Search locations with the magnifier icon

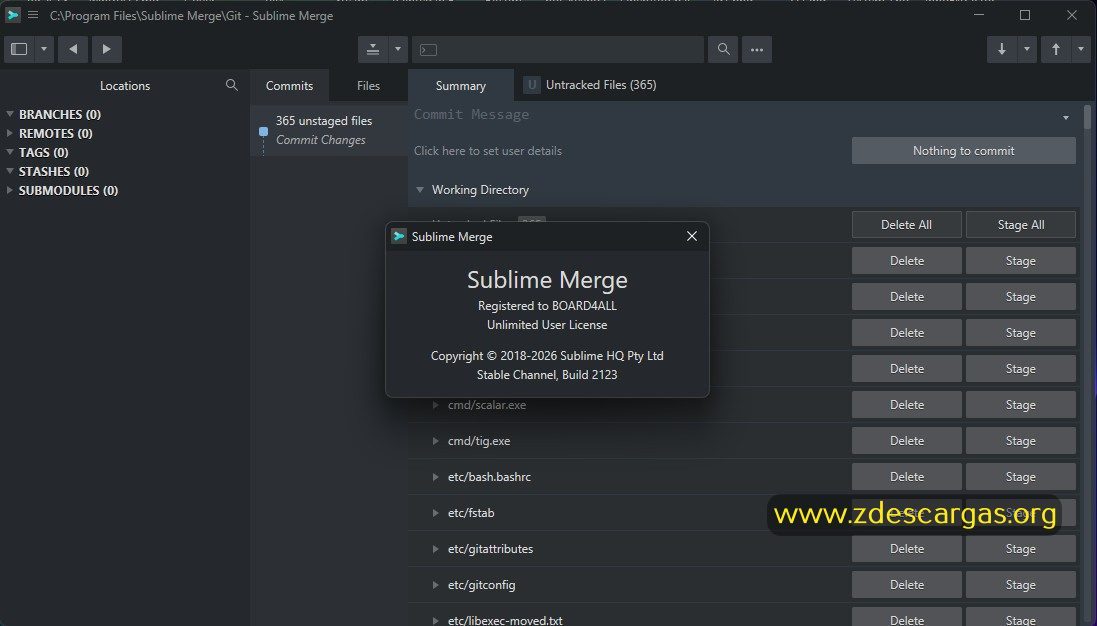[x=232, y=85]
